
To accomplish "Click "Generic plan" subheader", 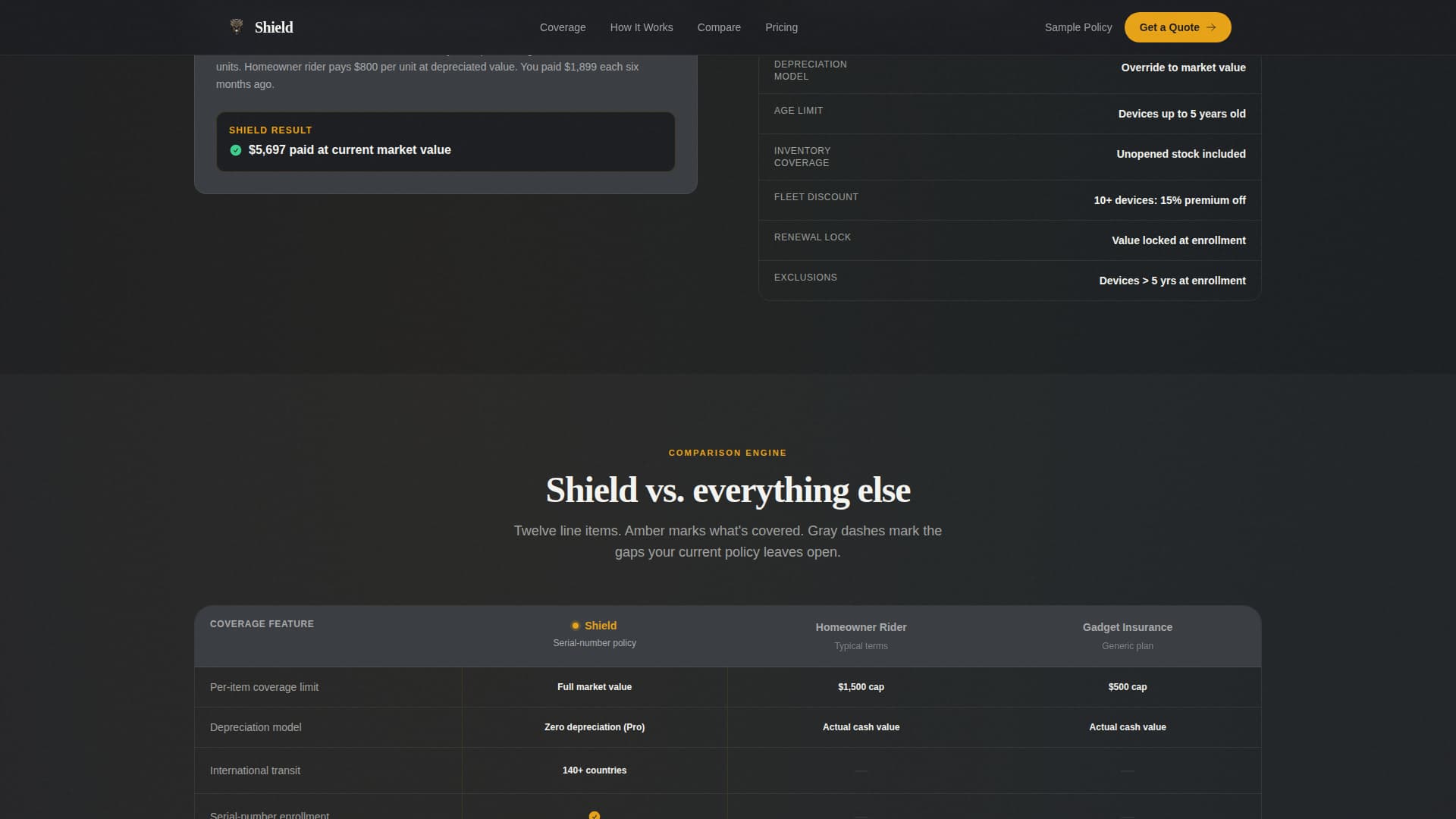I will click(x=1127, y=646).
